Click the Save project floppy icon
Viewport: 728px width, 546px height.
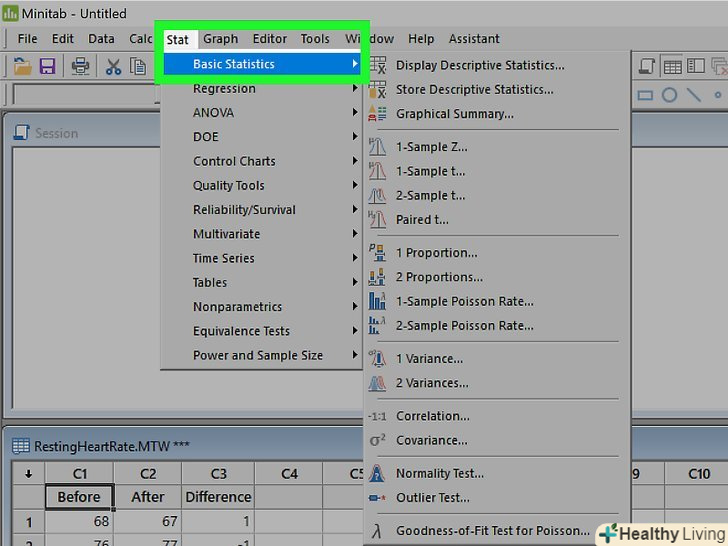click(47, 66)
